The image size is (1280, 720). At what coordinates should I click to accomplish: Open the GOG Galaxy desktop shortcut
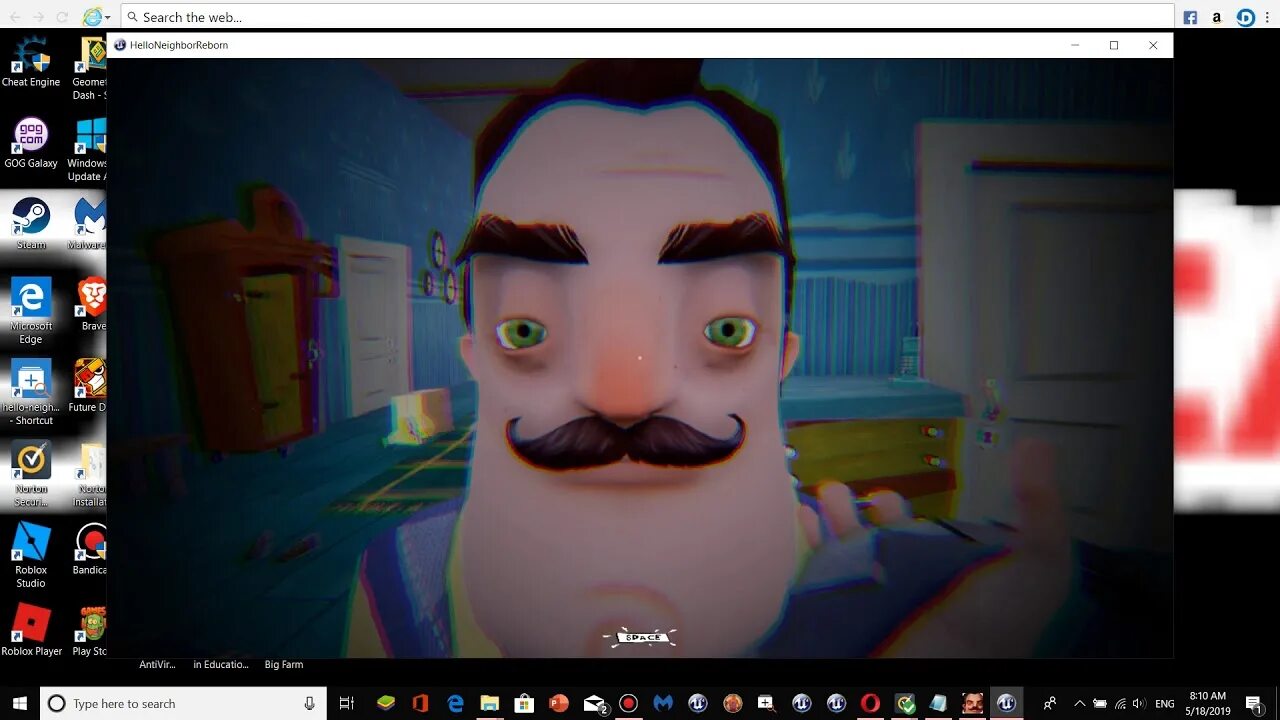[x=31, y=141]
